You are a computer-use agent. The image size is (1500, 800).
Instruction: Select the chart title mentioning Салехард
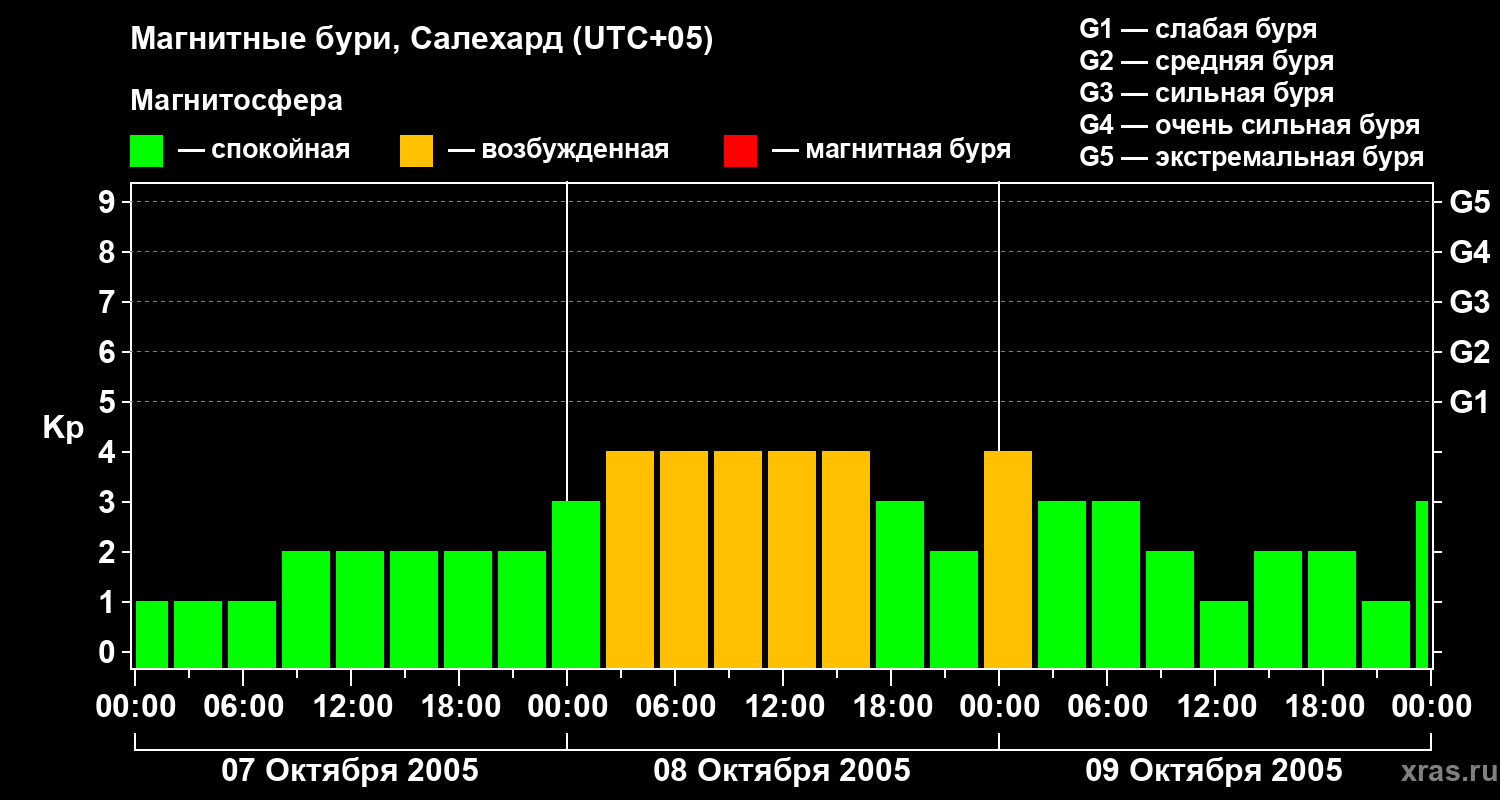[x=422, y=40]
